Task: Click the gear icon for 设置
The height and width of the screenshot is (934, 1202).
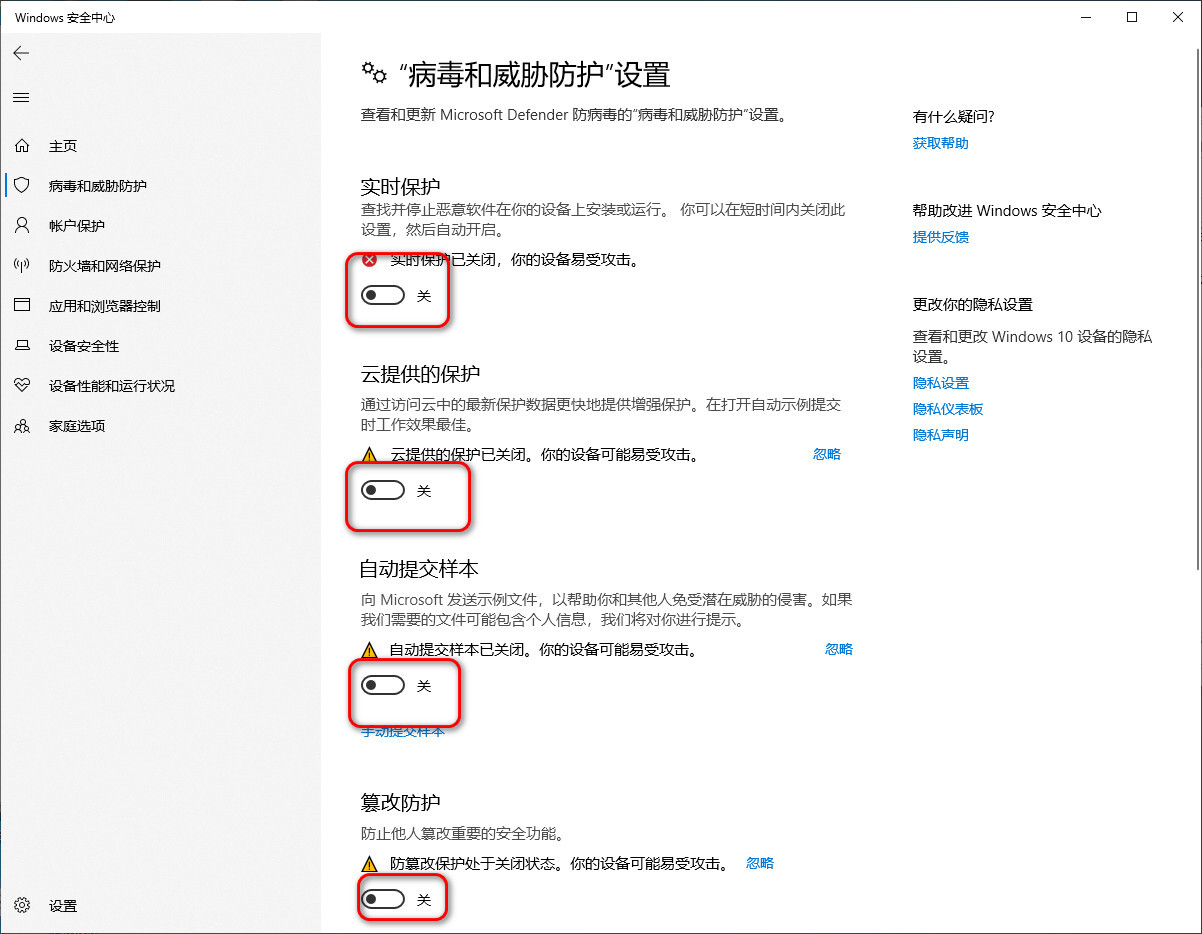Action: pyautogui.click(x=22, y=906)
